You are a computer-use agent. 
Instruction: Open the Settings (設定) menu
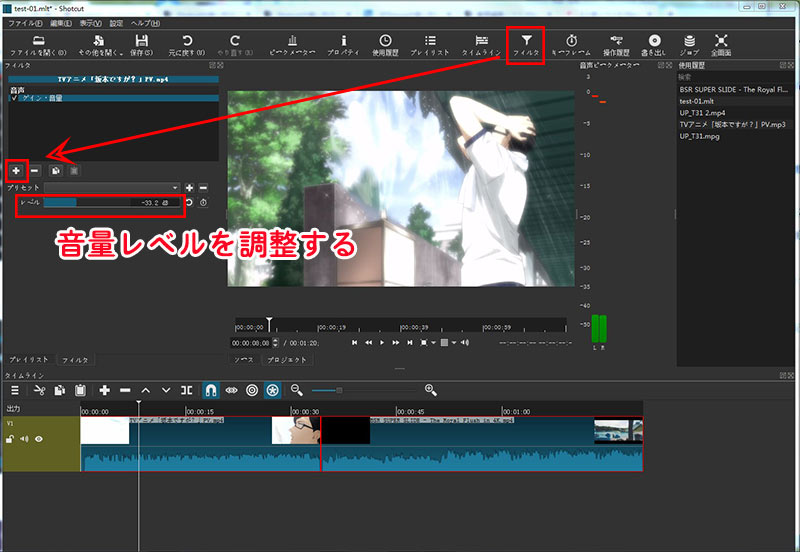click(116, 23)
